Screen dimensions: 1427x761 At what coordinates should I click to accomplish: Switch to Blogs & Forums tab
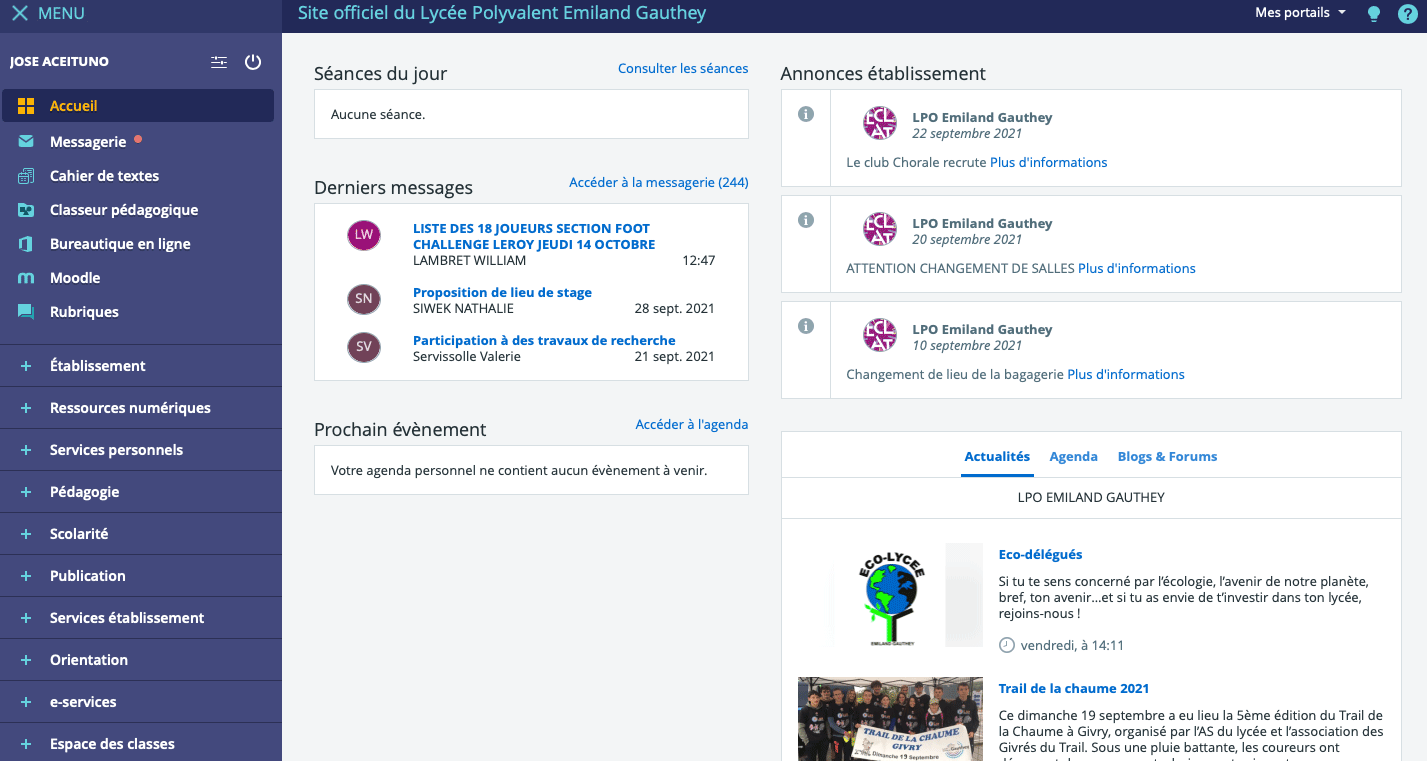click(x=1167, y=456)
